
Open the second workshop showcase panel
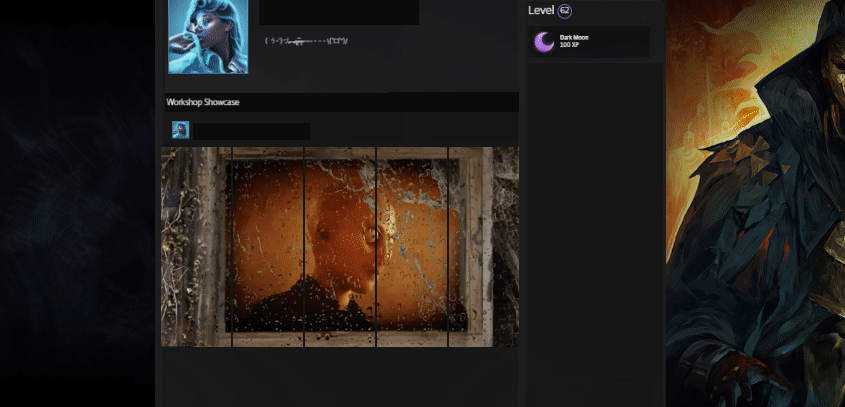tap(268, 247)
